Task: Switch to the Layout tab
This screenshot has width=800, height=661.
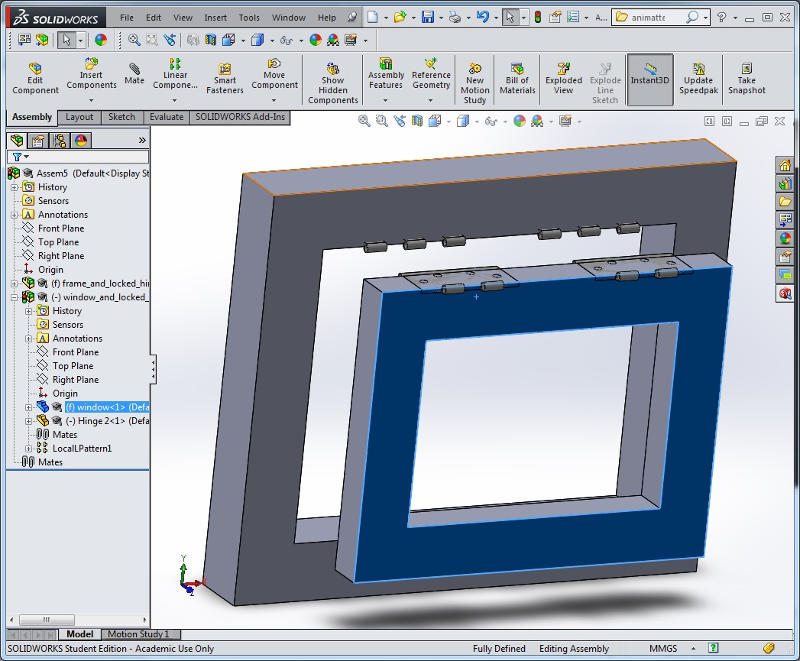Action: (80, 117)
